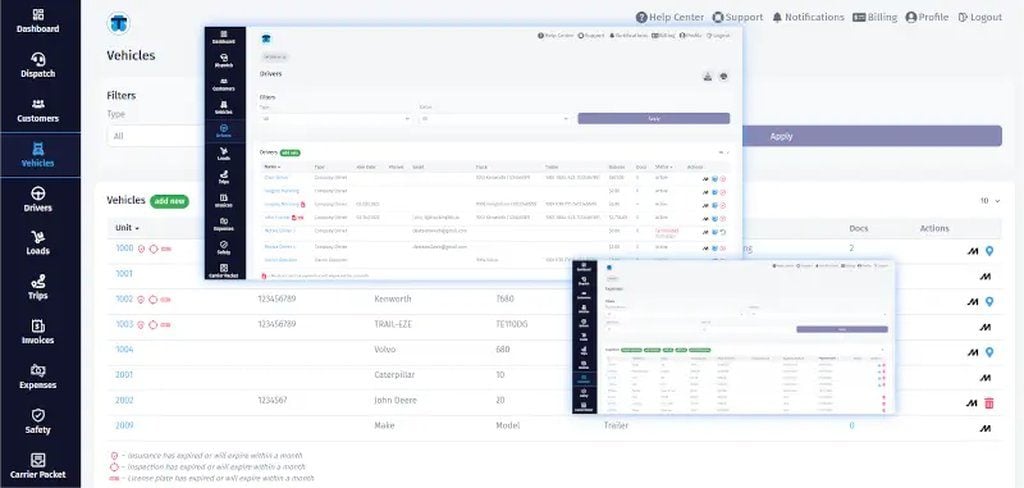Screen dimensions: 1024x488
Task: Click the M icon for unit 2009
Action: [x=985, y=429]
